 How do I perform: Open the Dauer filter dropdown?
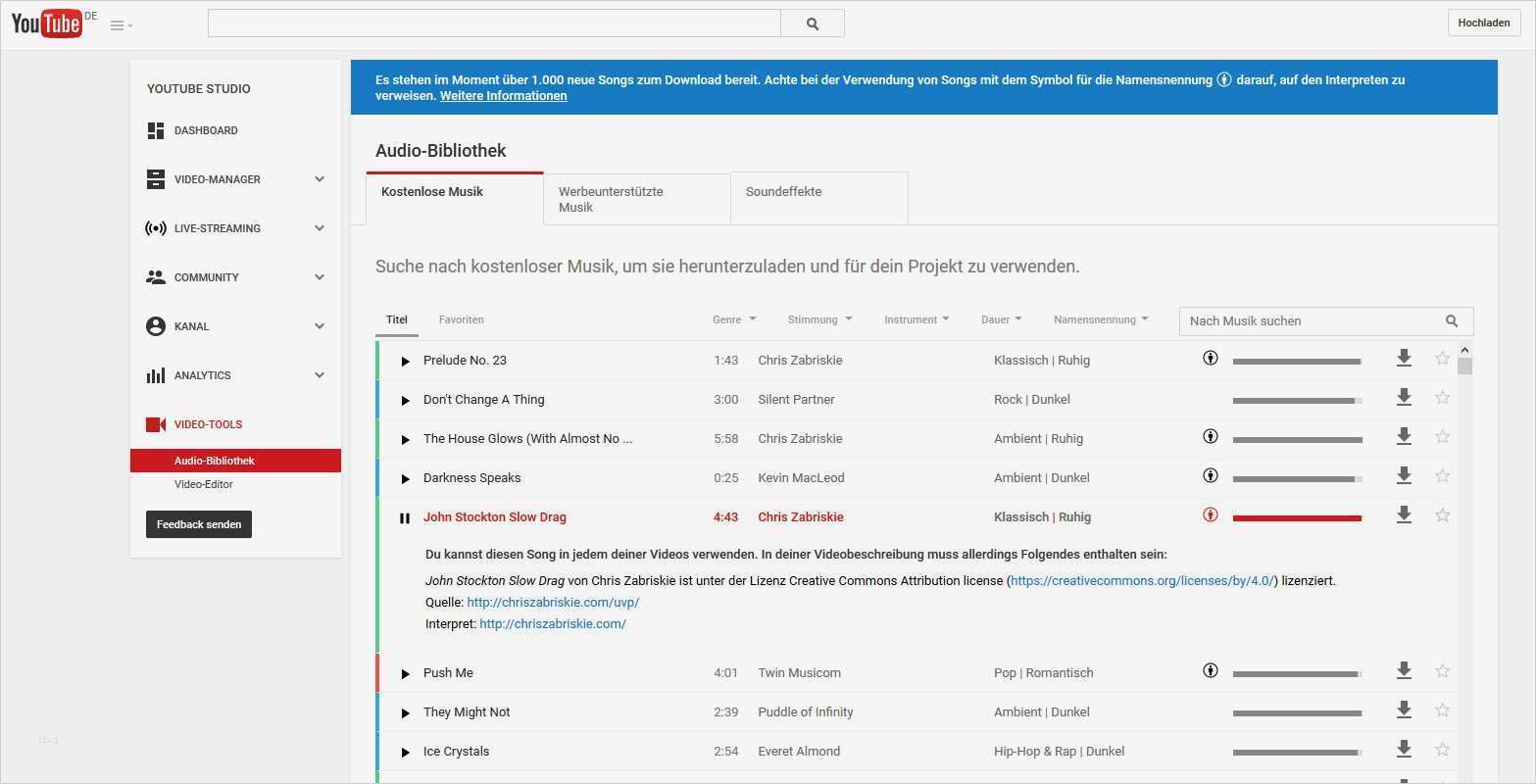coord(1001,319)
